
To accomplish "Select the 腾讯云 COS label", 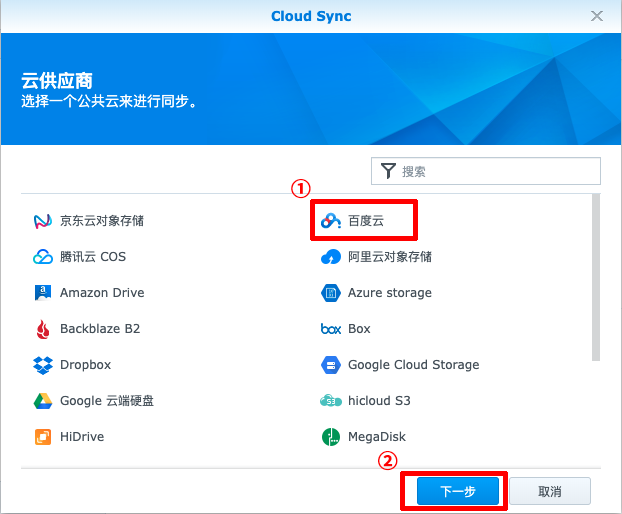I will pos(93,257).
